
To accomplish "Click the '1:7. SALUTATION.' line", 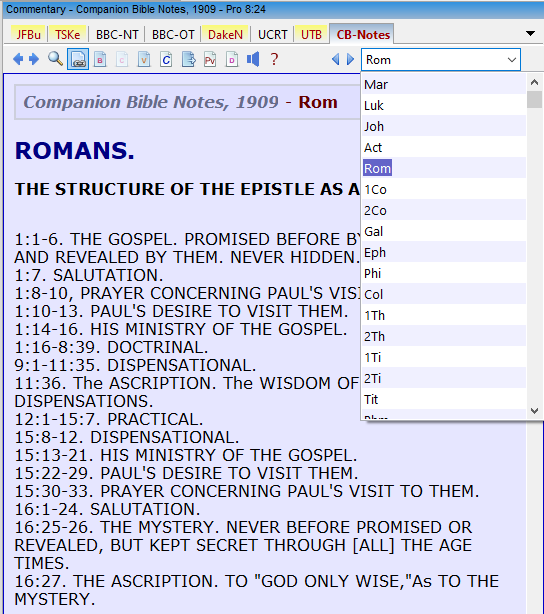I will [89, 275].
